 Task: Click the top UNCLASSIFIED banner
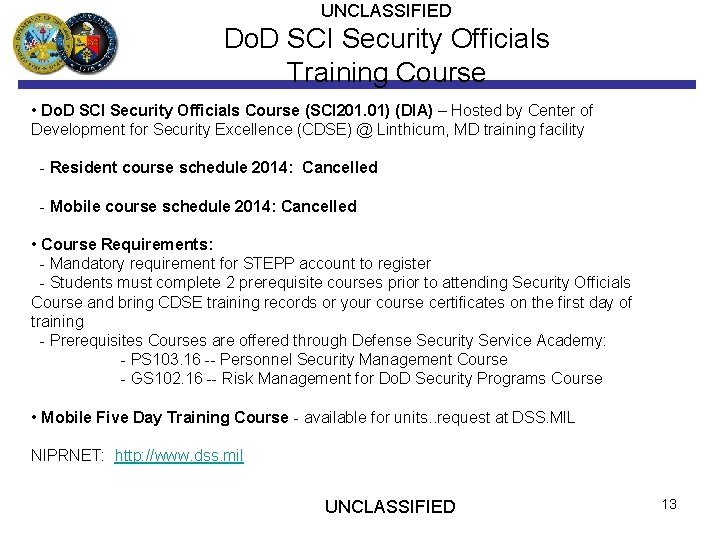tap(385, 10)
